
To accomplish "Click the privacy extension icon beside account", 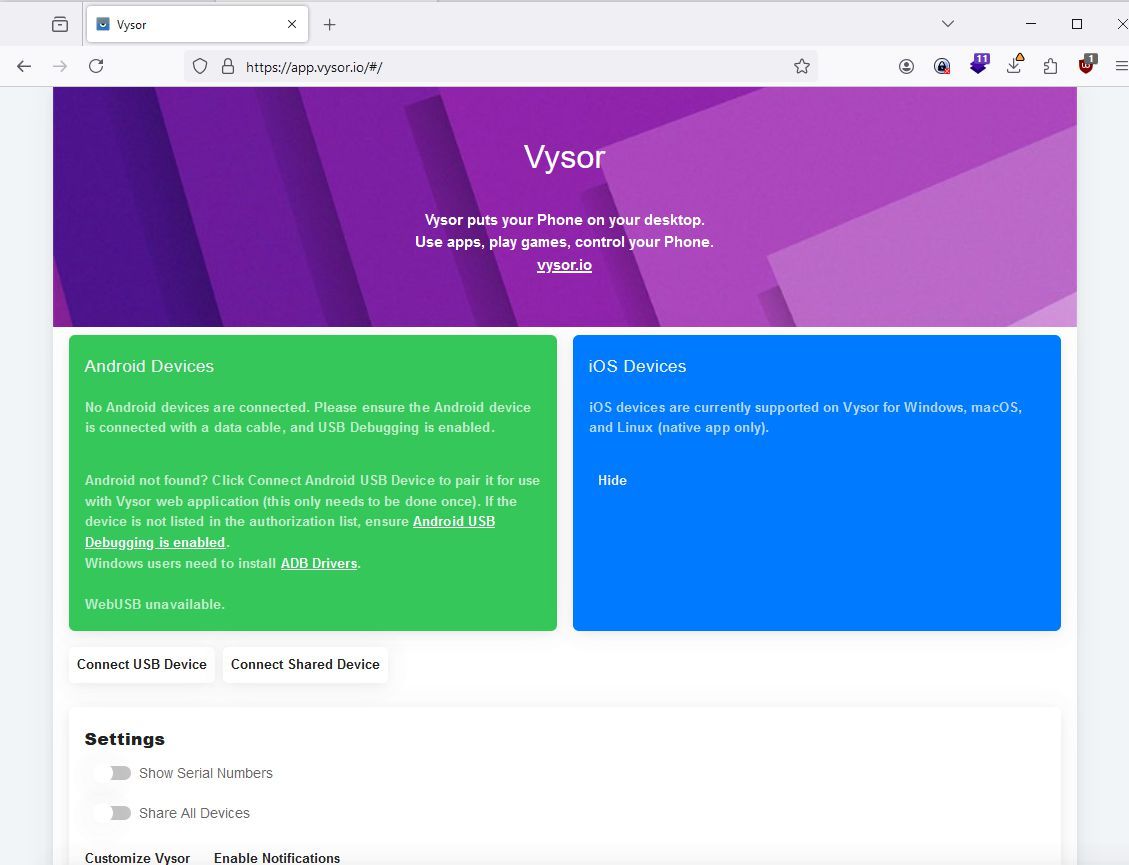I will (942, 66).
